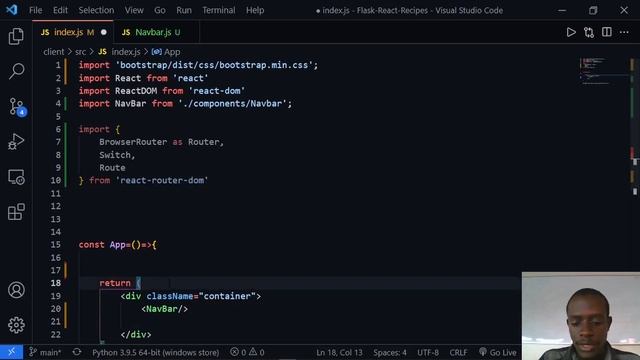Open the Manage gear menu
This screenshot has width=640, height=360.
click(x=16, y=325)
